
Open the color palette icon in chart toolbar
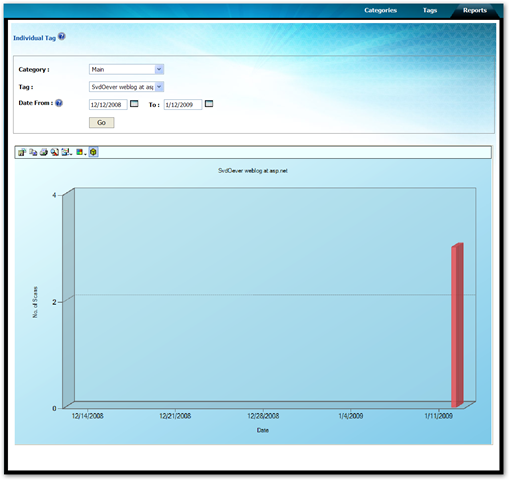point(79,152)
